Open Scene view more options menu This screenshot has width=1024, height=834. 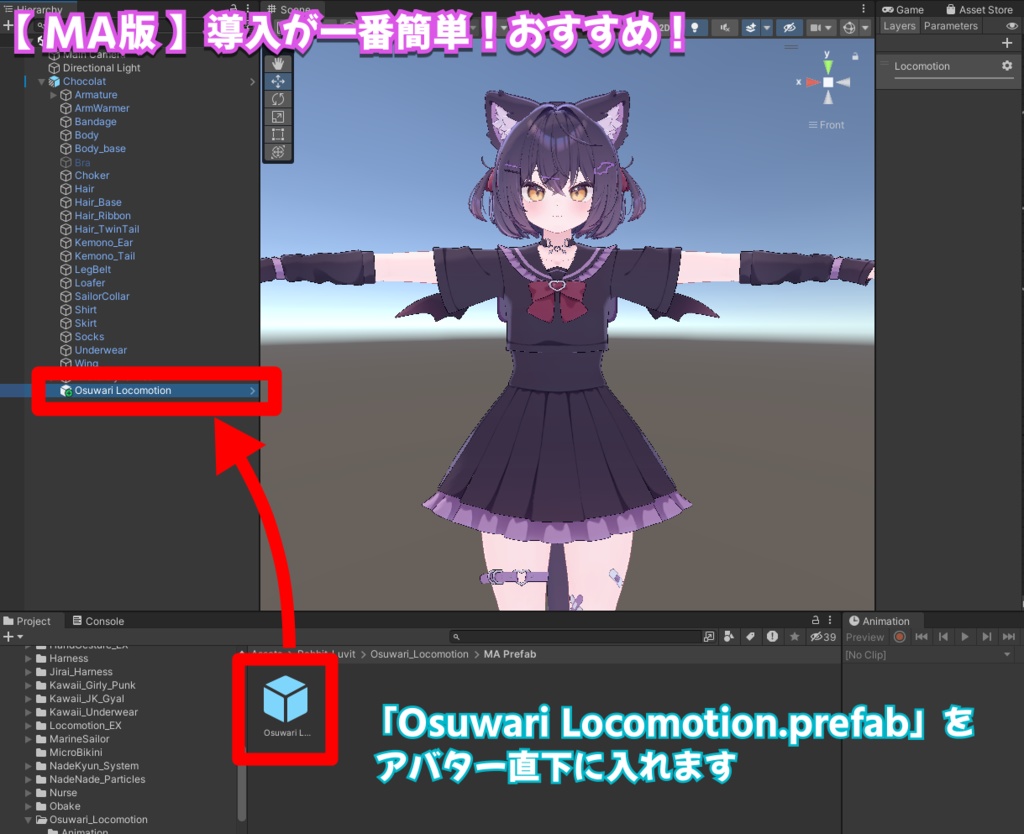pyautogui.click(x=863, y=8)
